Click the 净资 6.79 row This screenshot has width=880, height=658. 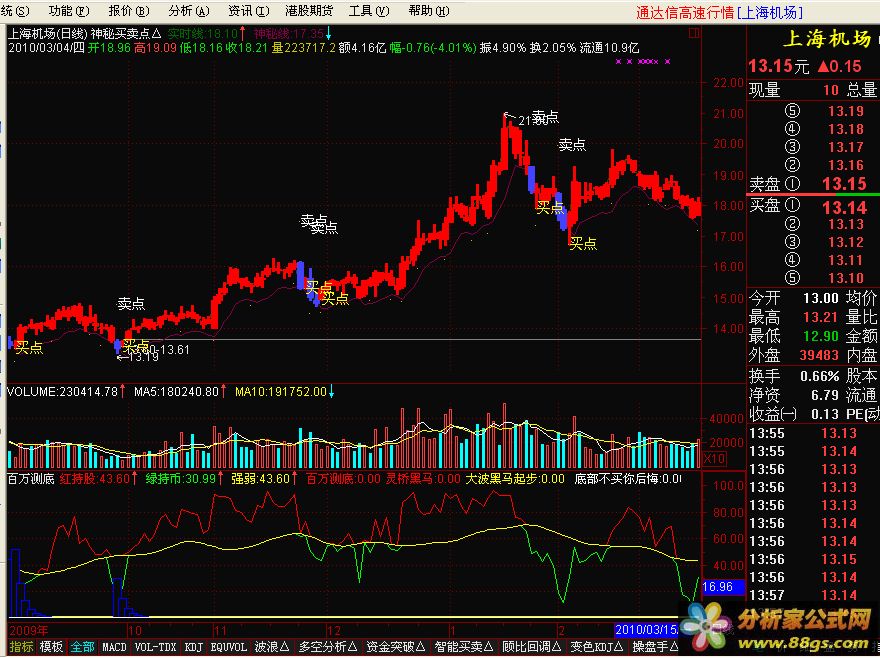pos(794,395)
